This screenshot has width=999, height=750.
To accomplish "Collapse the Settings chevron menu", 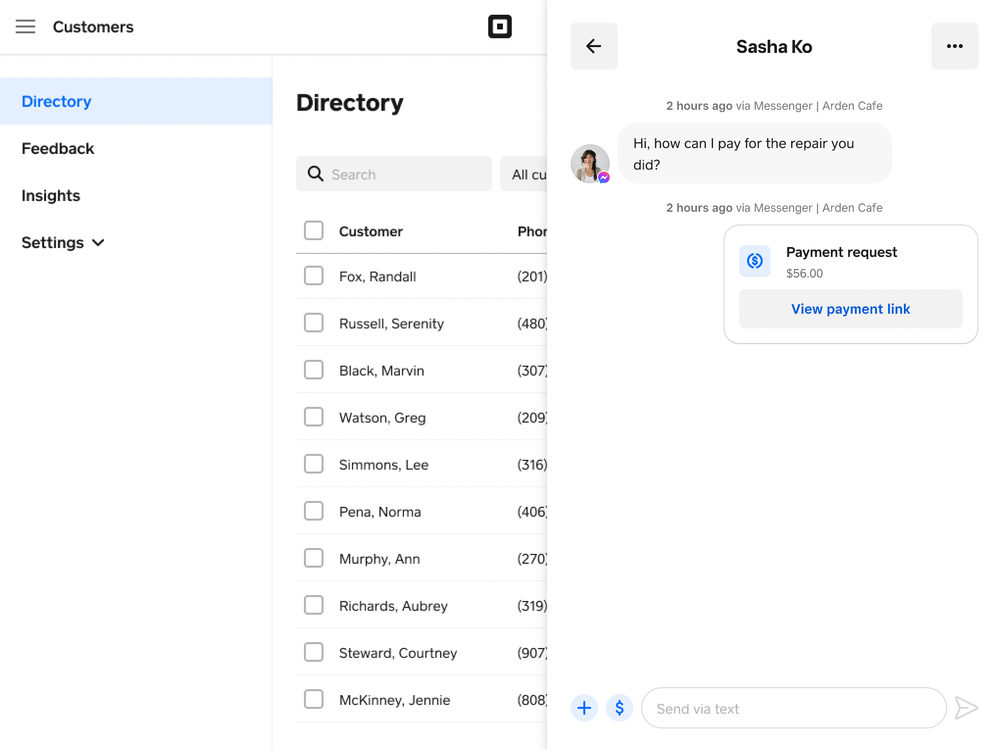I will point(97,242).
